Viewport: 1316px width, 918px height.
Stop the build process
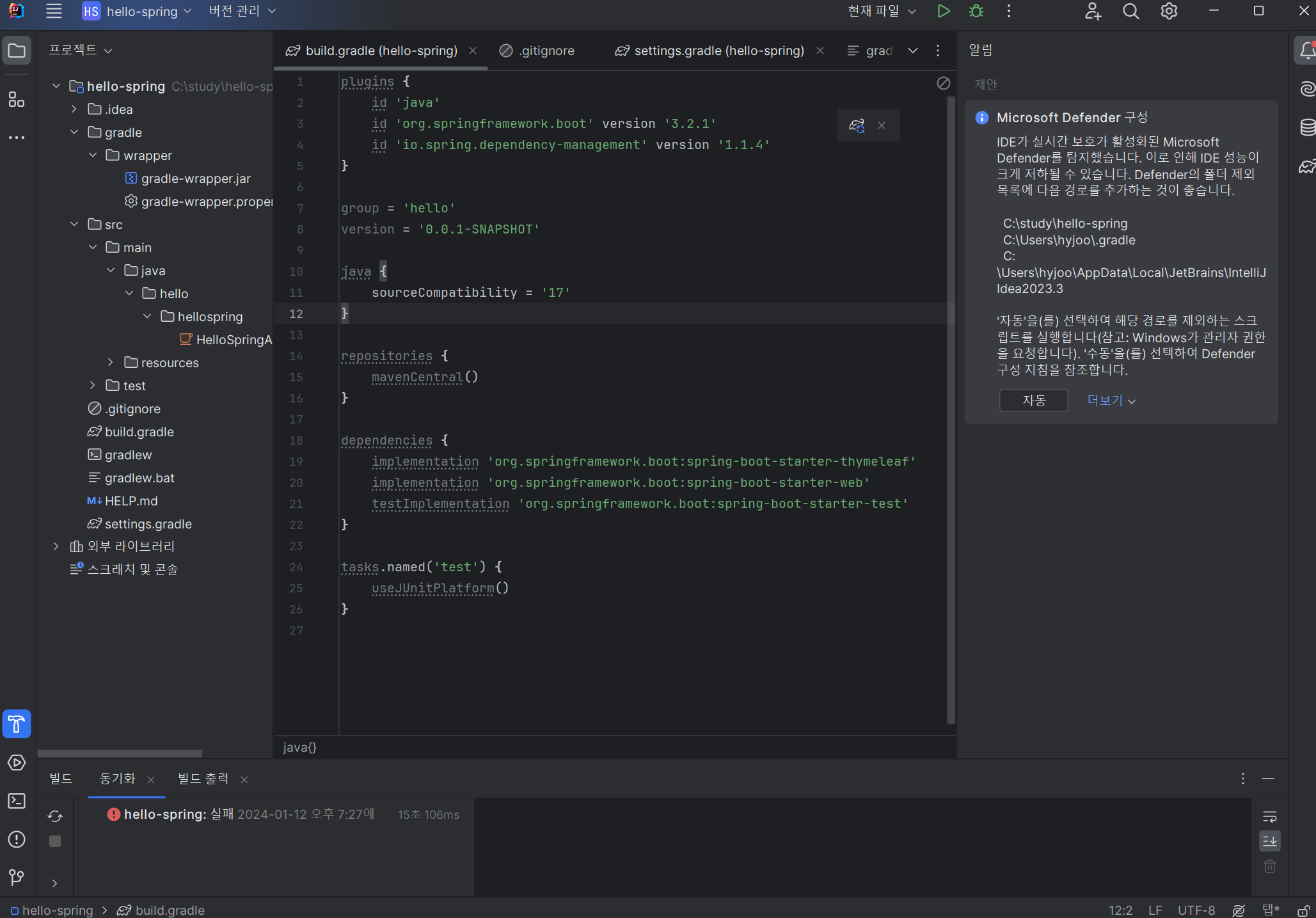click(55, 841)
